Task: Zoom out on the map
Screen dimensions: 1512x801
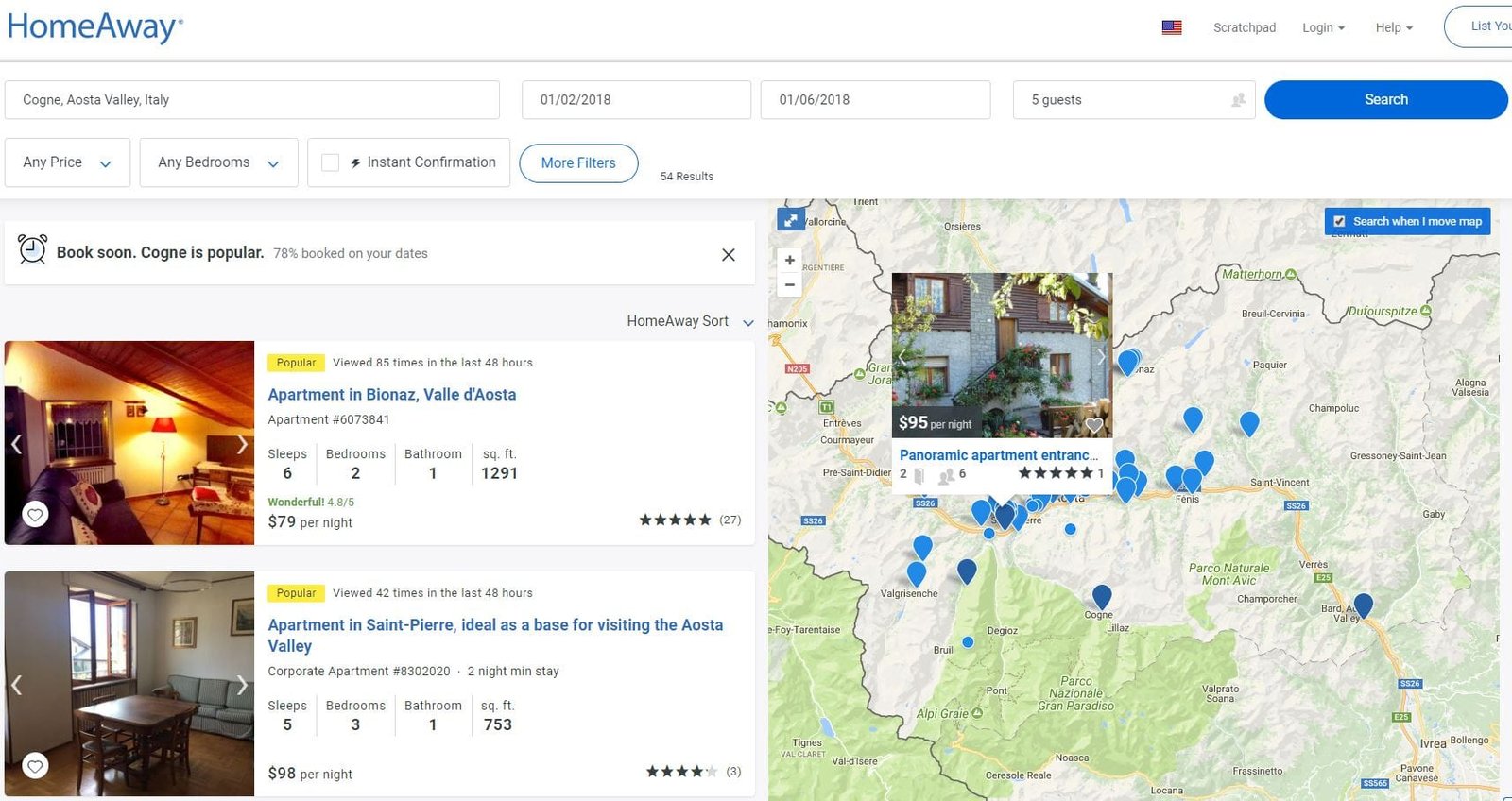Action: [790, 284]
